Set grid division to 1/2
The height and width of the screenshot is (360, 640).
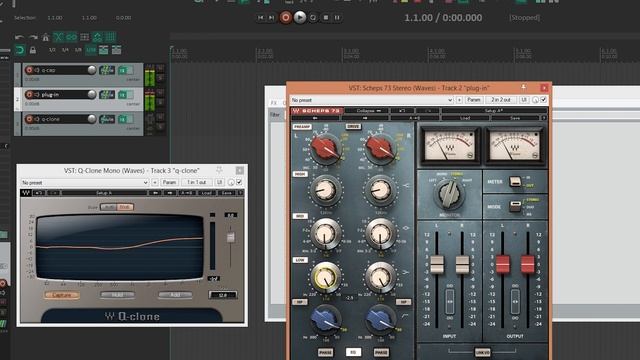click(x=52, y=50)
